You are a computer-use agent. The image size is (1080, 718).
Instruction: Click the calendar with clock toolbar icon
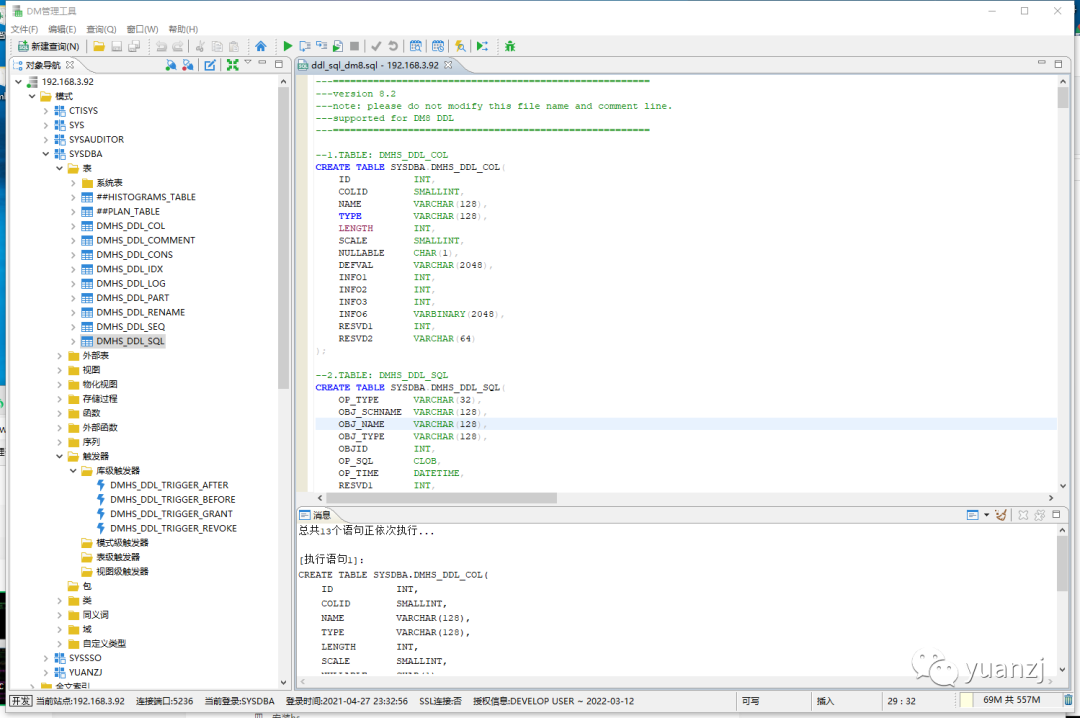(438, 46)
